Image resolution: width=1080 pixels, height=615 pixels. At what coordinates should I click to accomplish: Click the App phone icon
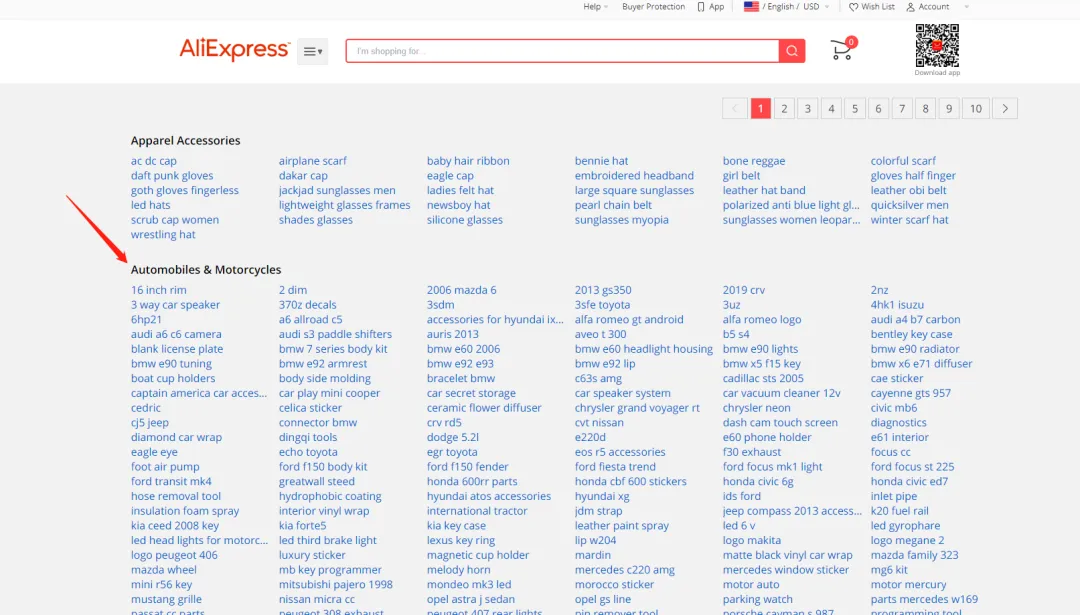click(701, 7)
